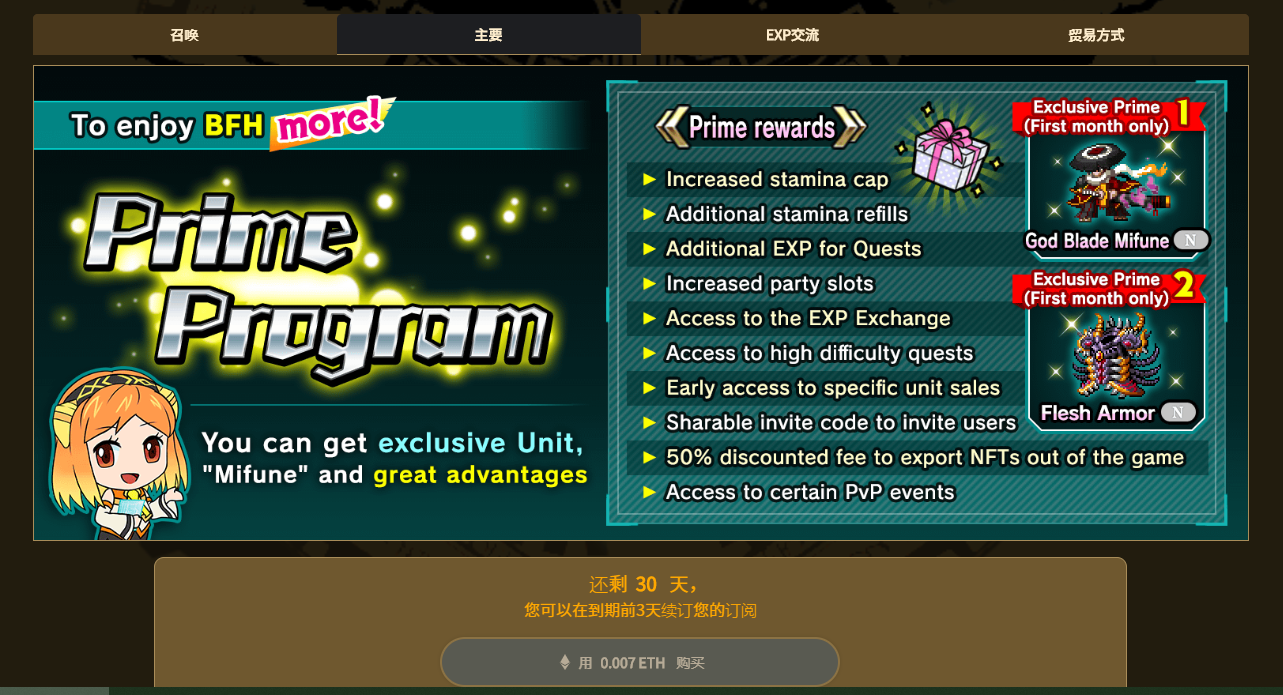
Task: Click the pink 'more!' label
Action: pos(330,121)
